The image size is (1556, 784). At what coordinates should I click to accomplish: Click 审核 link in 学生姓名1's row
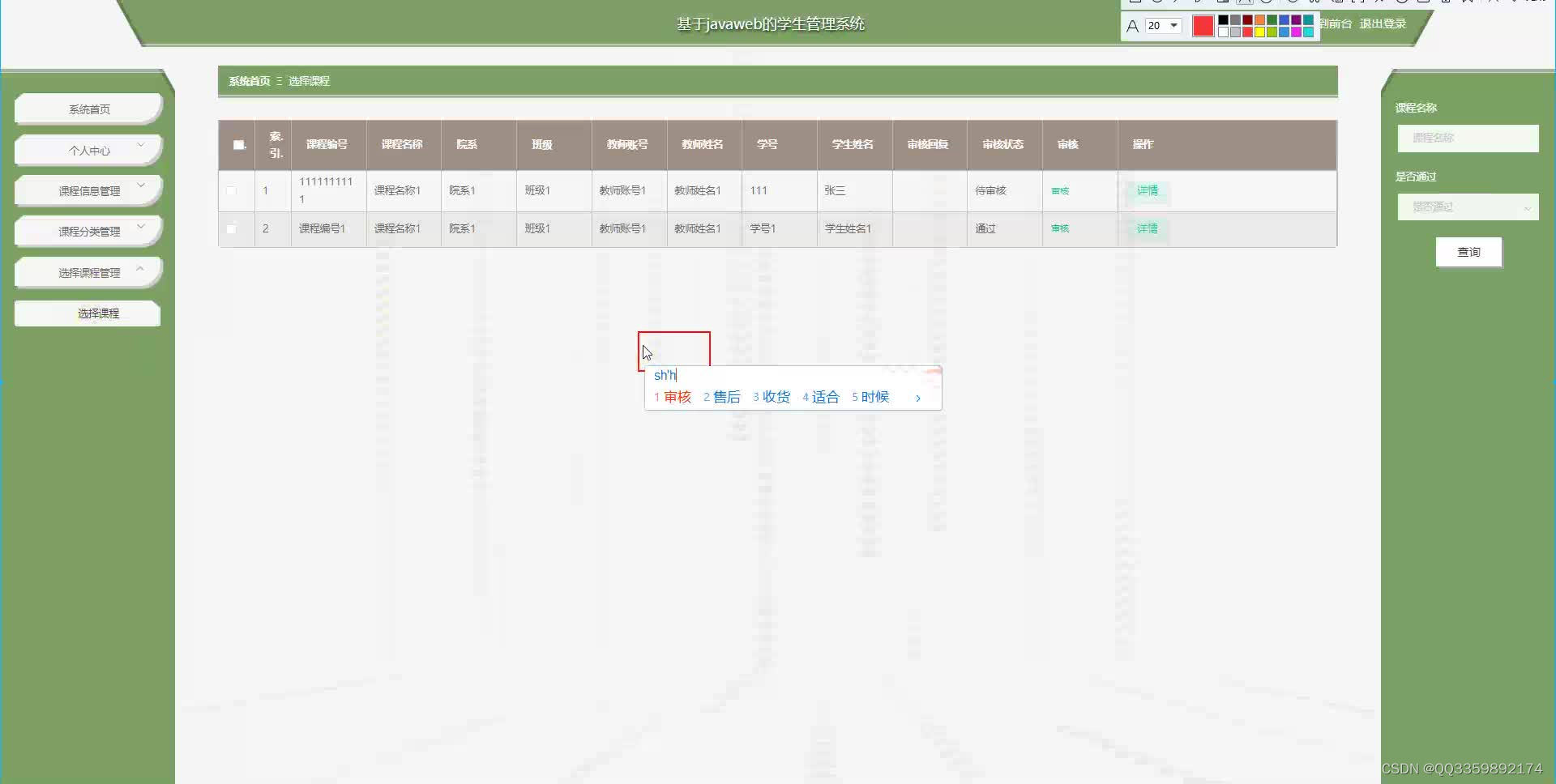tap(1060, 228)
